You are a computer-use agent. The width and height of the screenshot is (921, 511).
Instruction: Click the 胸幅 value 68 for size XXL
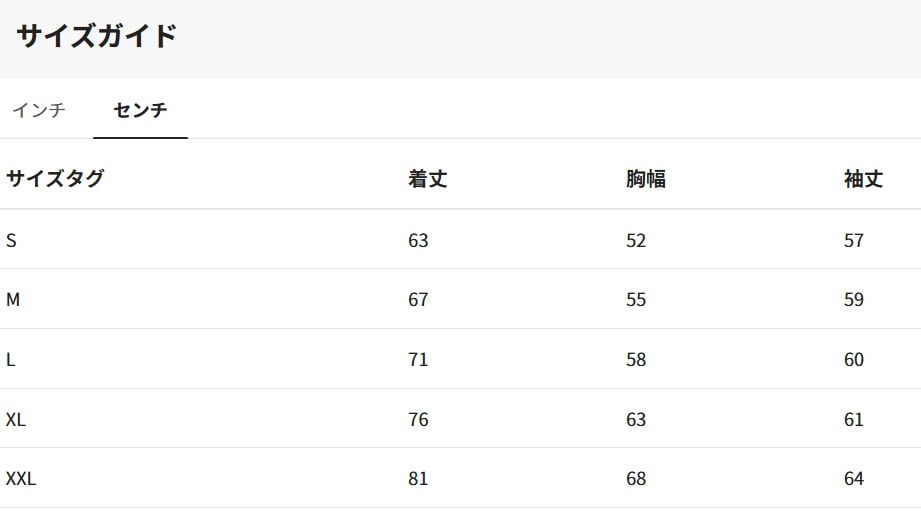pos(636,479)
